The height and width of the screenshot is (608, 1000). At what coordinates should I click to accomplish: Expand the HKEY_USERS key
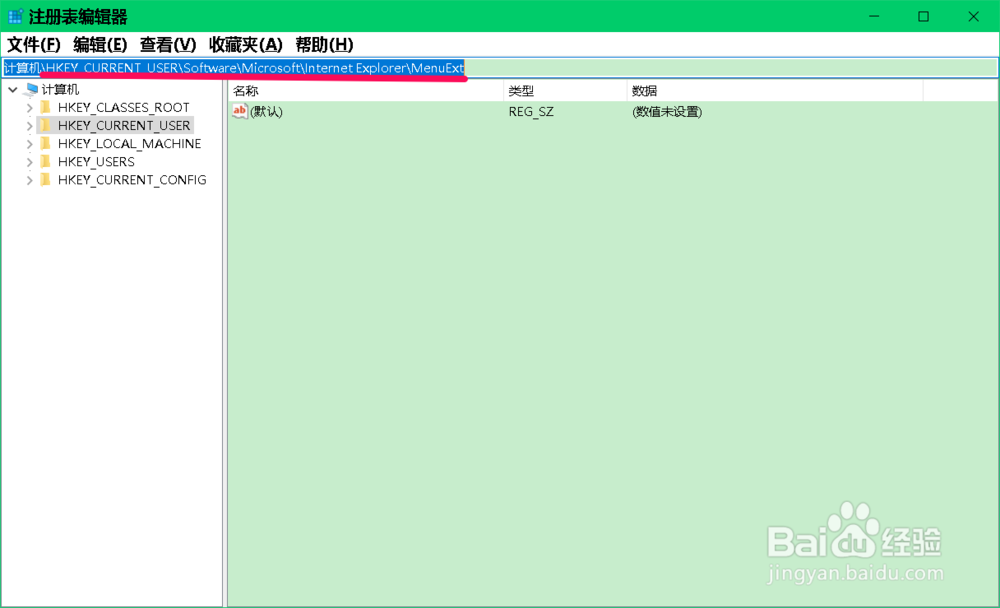(x=29, y=162)
